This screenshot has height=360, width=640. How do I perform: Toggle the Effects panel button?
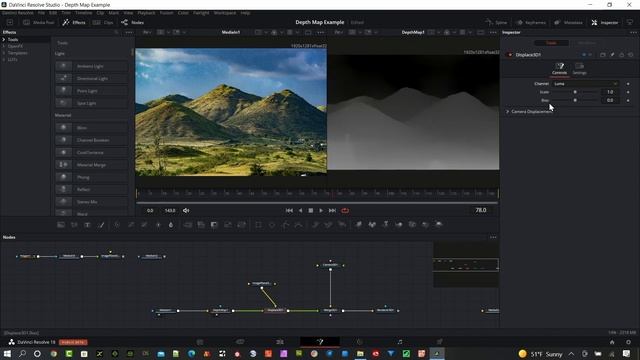(74, 22)
